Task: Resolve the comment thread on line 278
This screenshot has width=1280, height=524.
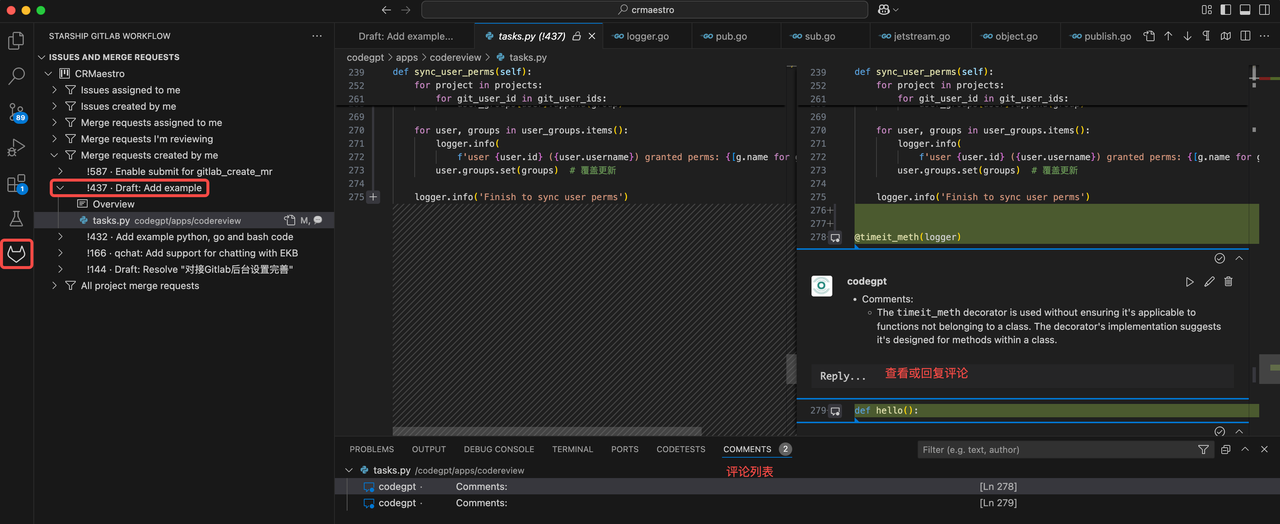Action: (x=1219, y=258)
